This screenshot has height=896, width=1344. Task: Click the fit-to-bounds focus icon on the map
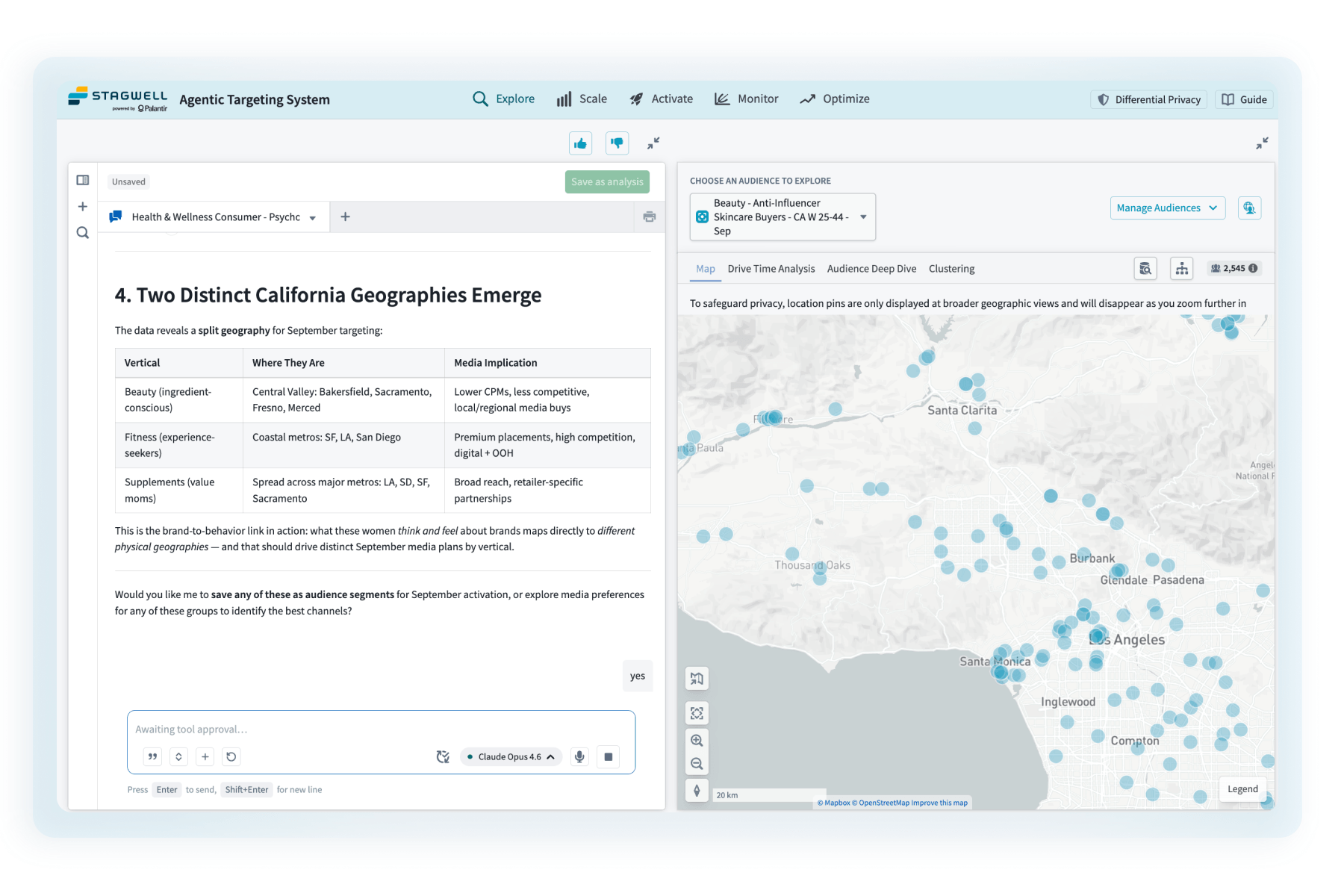697,714
